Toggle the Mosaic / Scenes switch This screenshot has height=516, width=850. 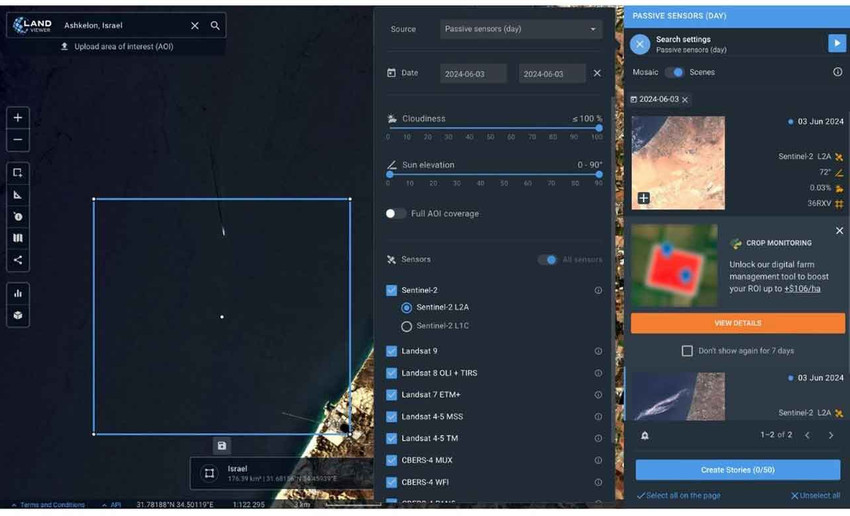[674, 72]
